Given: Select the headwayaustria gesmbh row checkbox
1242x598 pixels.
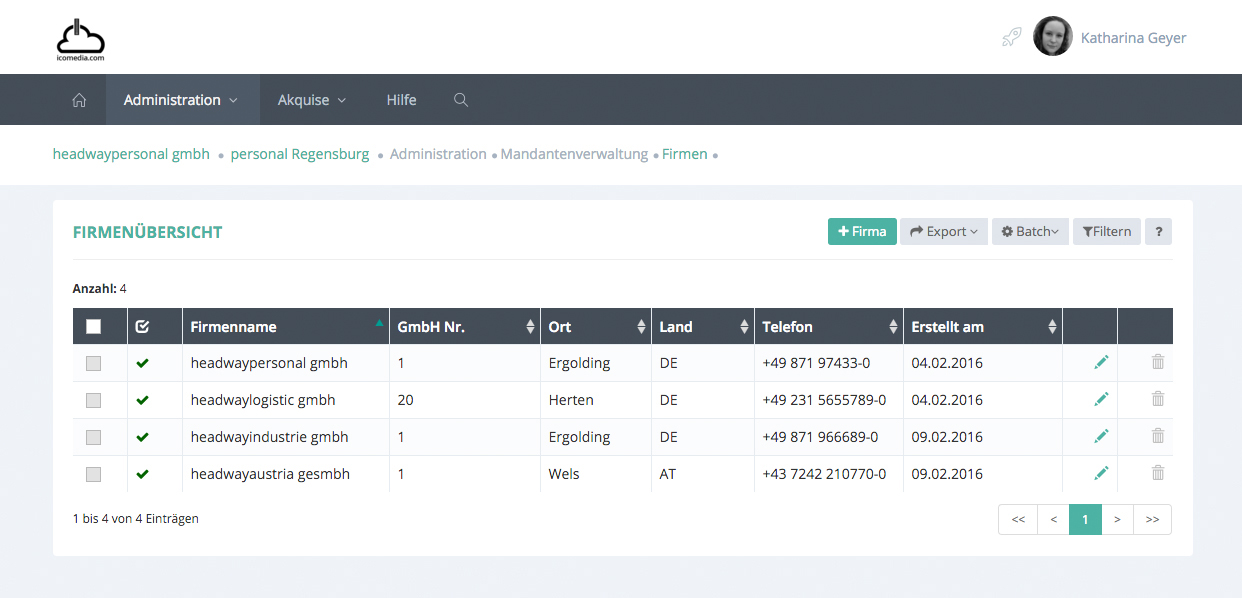Looking at the screenshot, I should 94,475.
